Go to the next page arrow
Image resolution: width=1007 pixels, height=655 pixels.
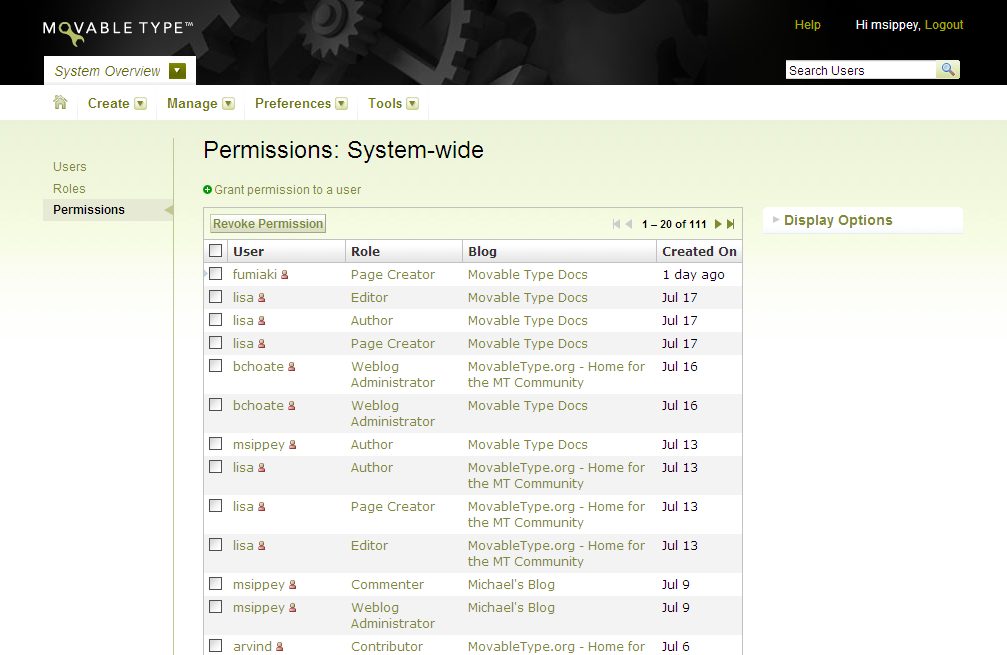718,224
